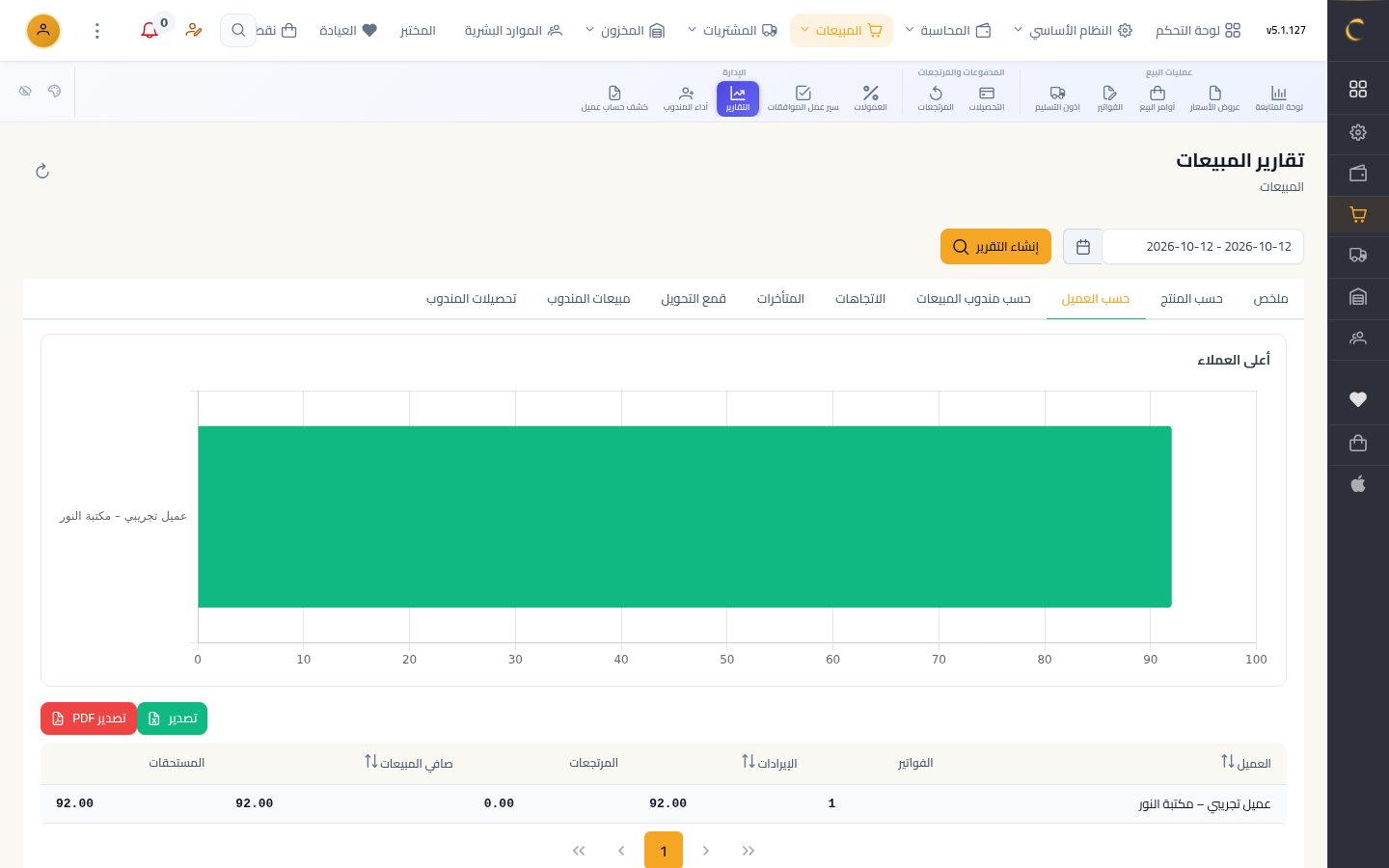Switch to the الاتجاهات tab
1389x868 pixels.
point(860,299)
